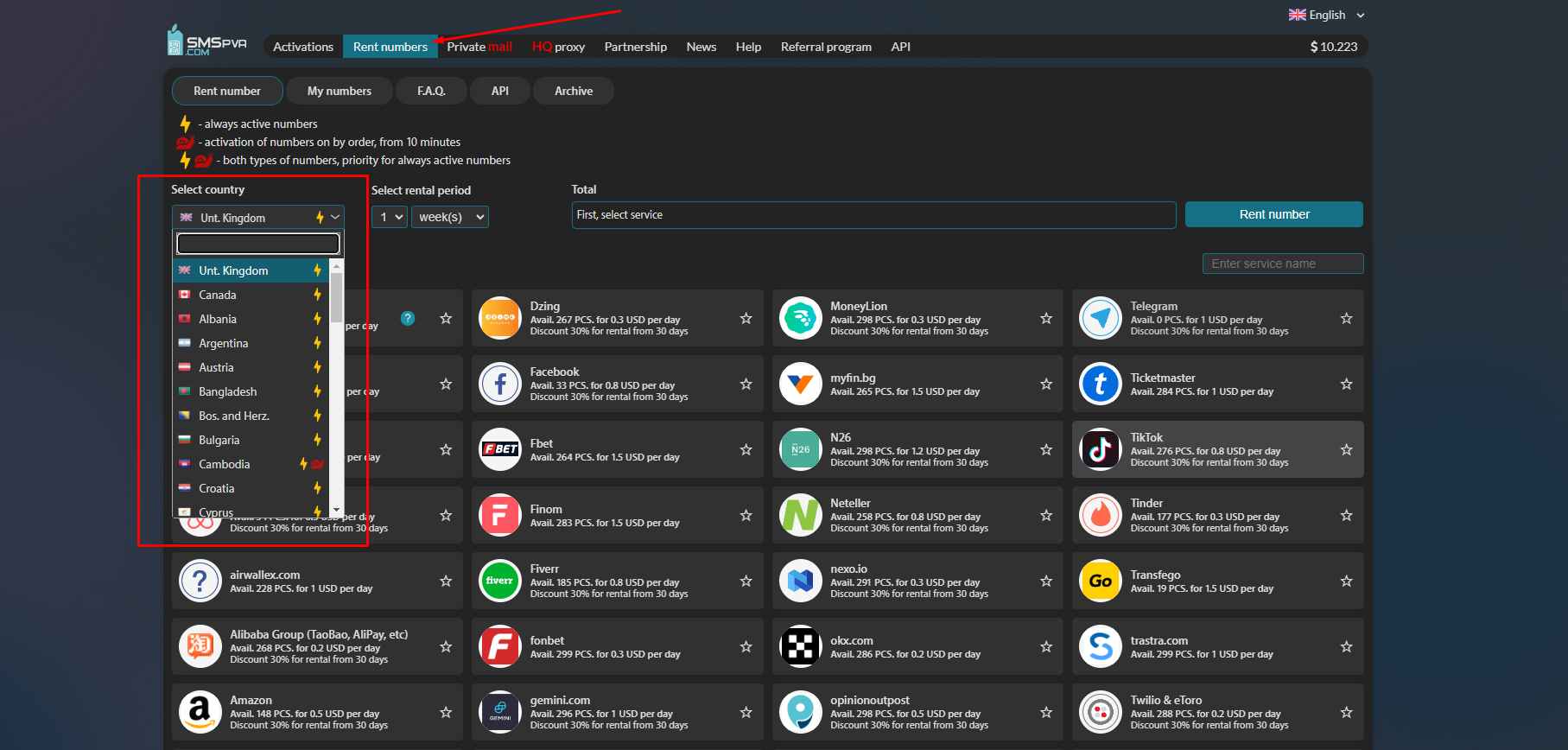
Task: Pick Argentina in the country list
Action: pos(251,343)
